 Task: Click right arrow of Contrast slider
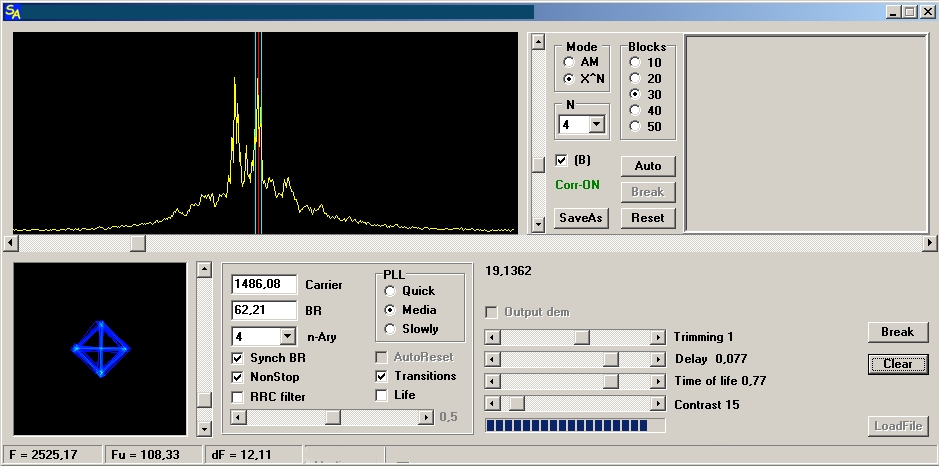click(x=658, y=404)
